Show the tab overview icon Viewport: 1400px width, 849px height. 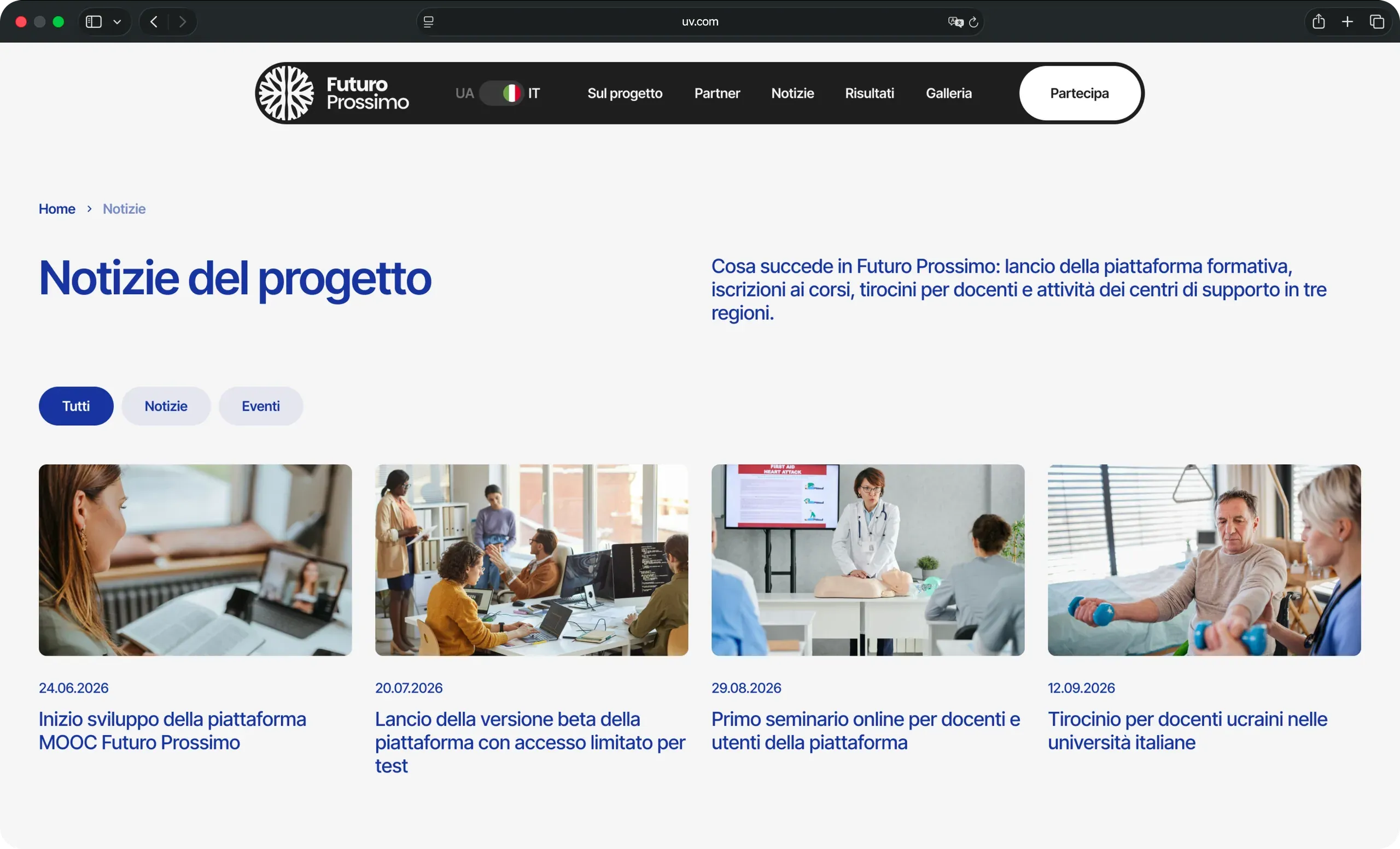[x=1376, y=21]
